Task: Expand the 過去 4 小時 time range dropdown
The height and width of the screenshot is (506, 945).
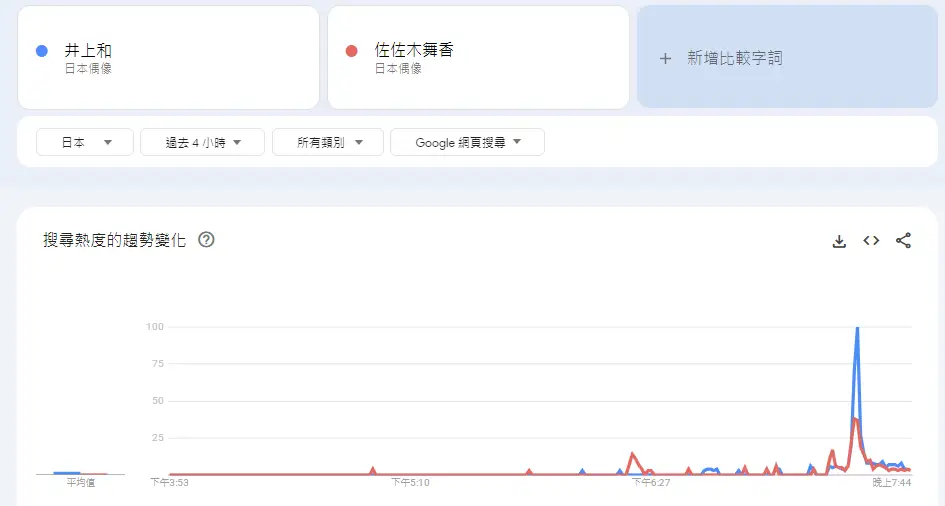Action: click(203, 143)
